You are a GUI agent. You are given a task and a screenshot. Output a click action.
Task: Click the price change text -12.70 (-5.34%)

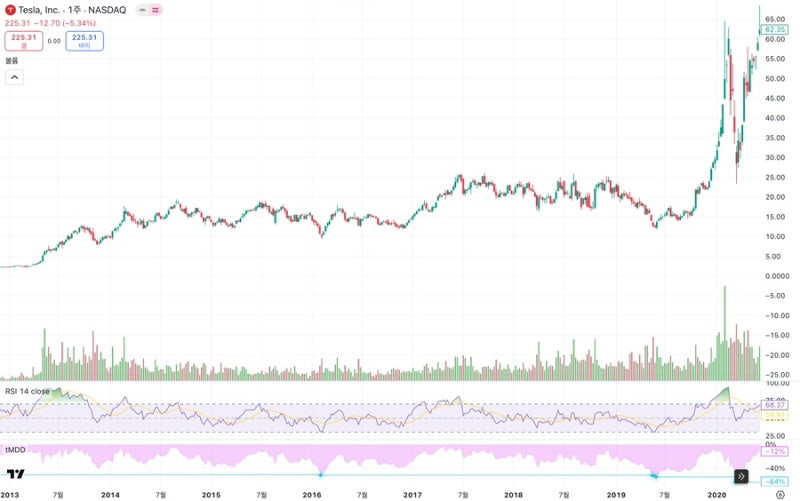click(x=65, y=23)
